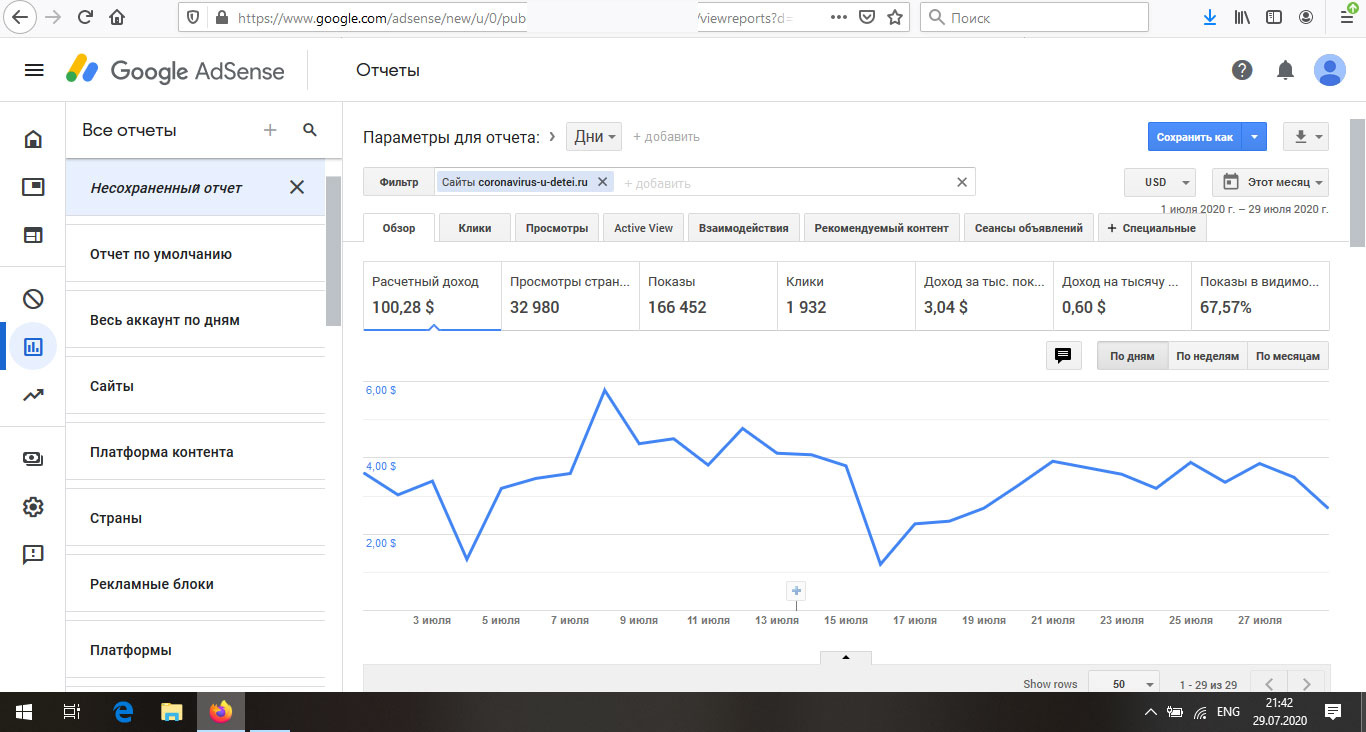1366x732 pixels.
Task: Open AdSense help via question mark icon
Action: pyautogui.click(x=1242, y=70)
